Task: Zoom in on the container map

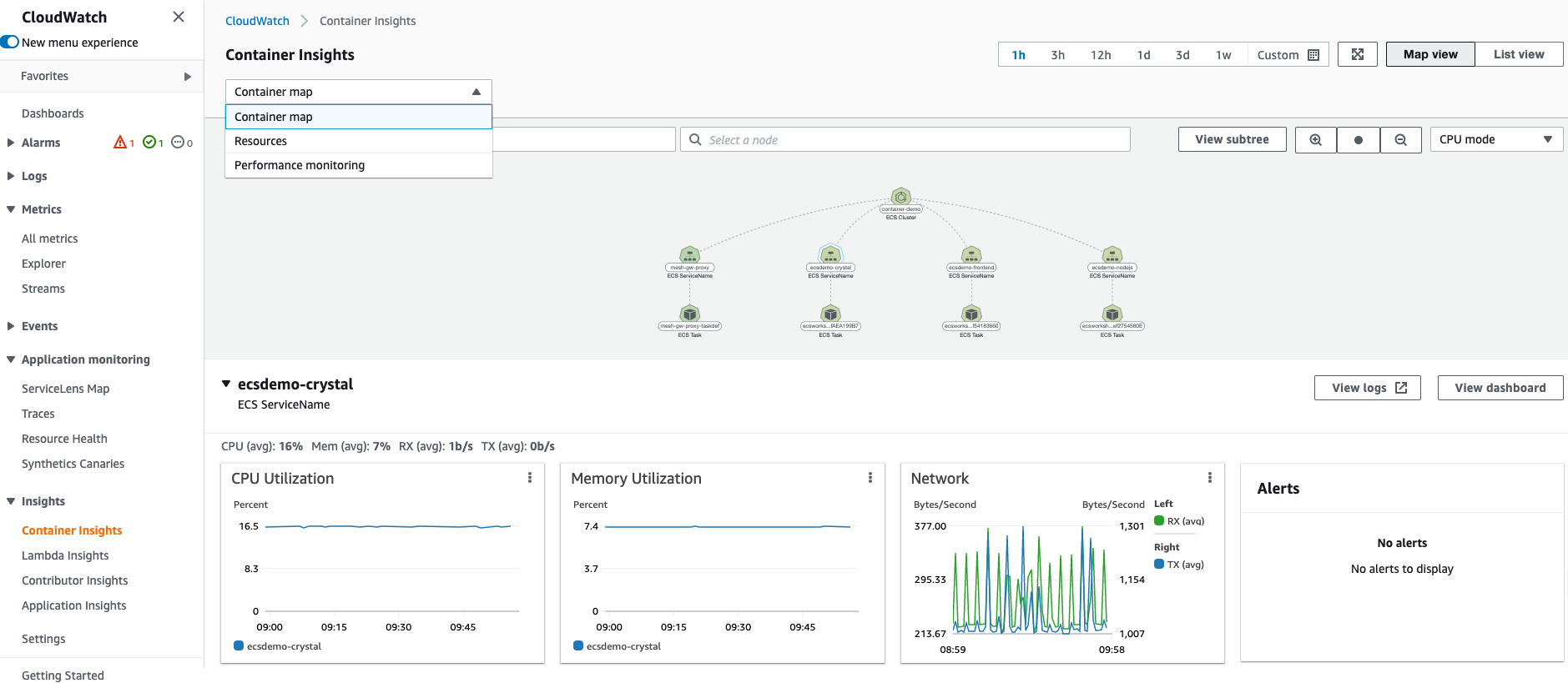Action: (x=1315, y=140)
